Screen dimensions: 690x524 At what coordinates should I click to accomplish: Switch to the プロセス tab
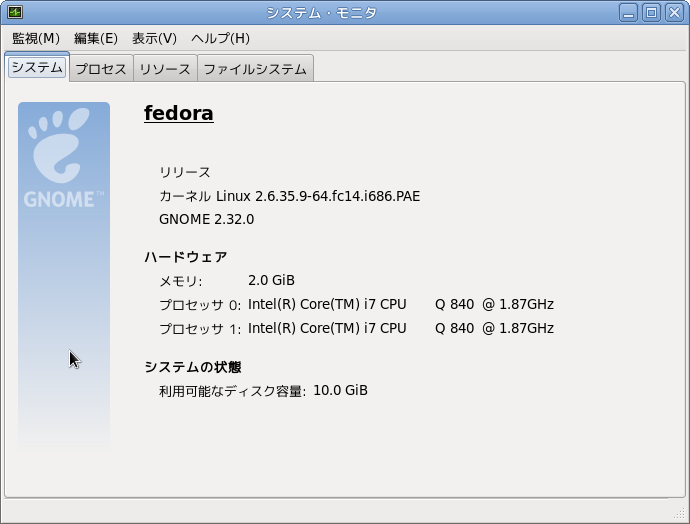(x=101, y=69)
